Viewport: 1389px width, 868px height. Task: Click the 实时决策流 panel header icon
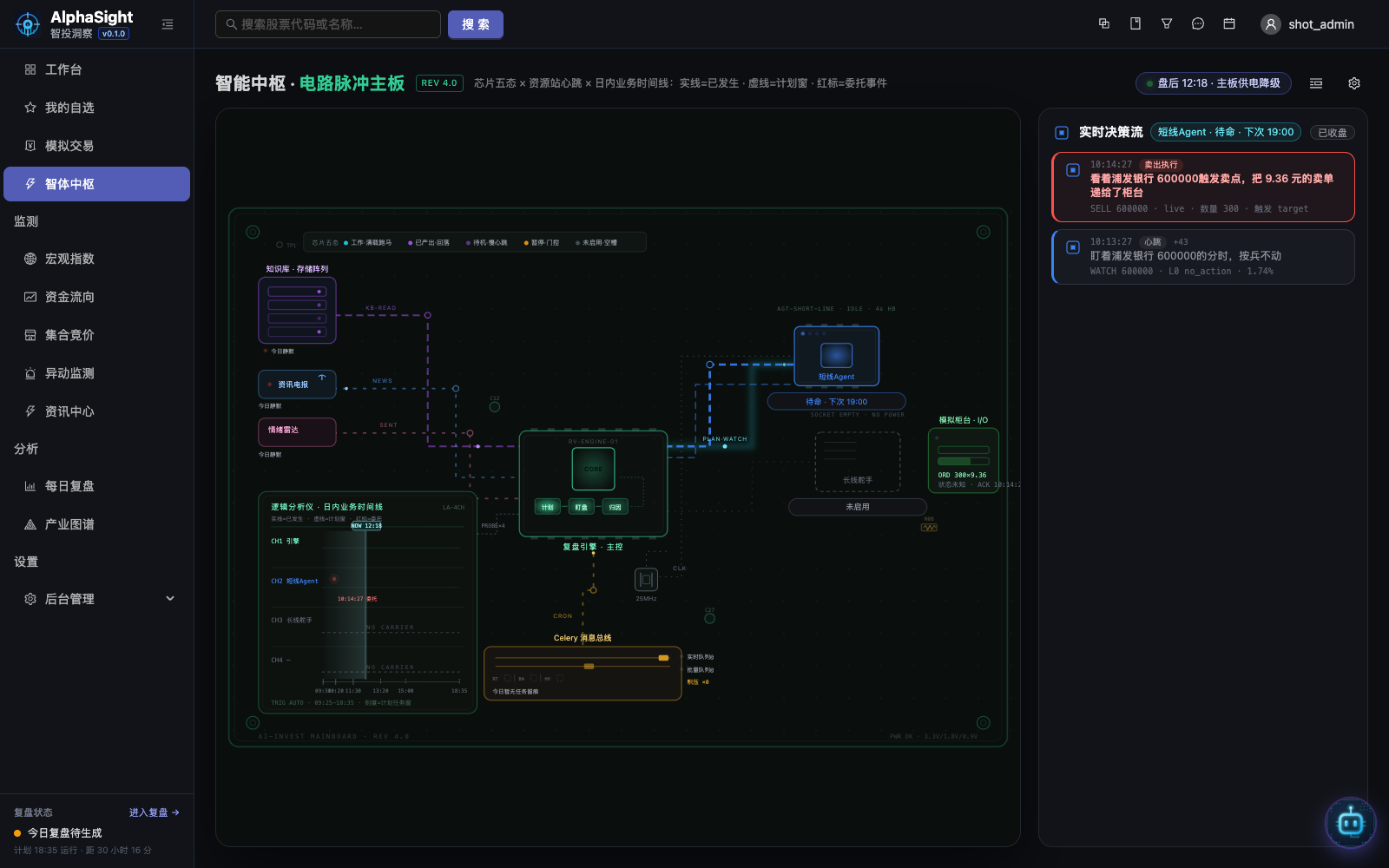(1062, 133)
